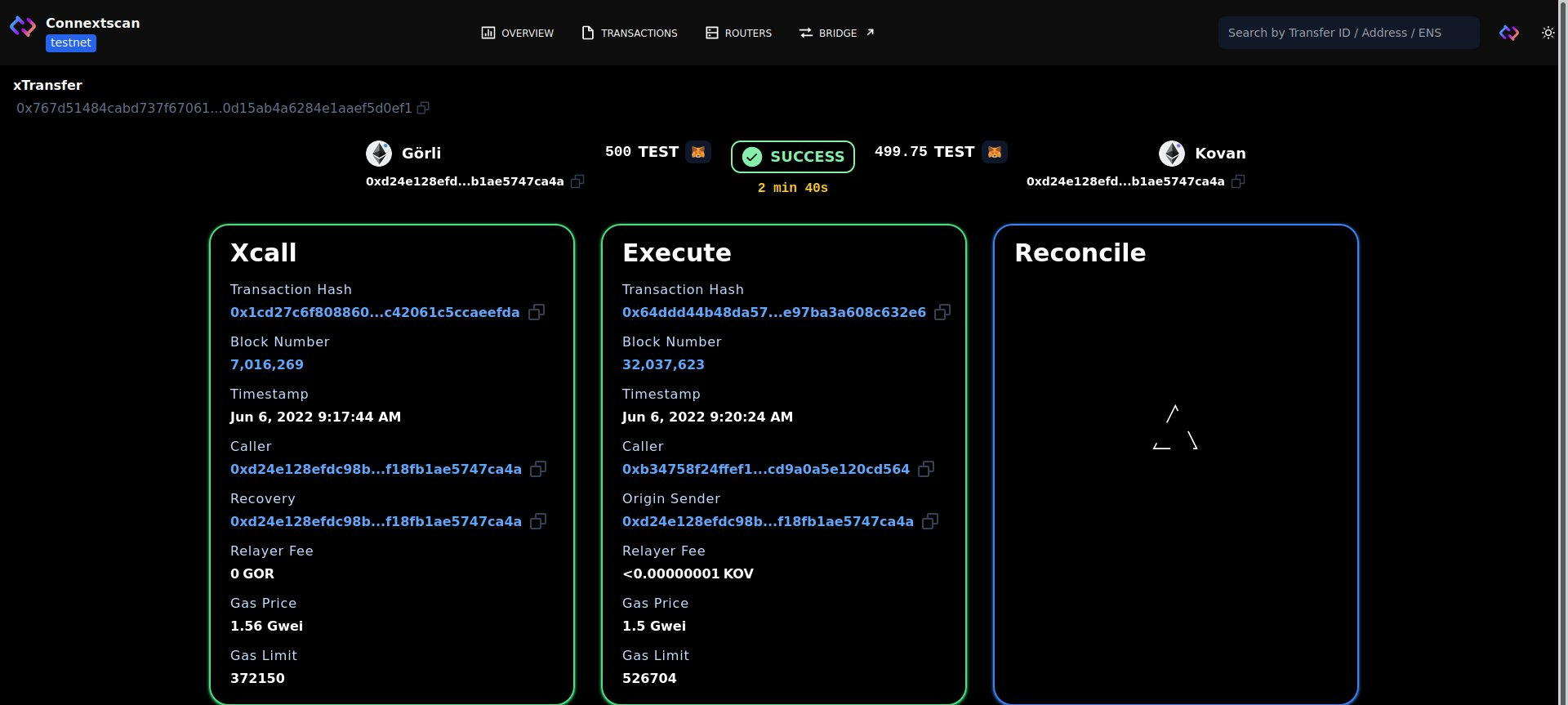Click the 2 min 40s duration text
Viewport: 1568px width, 705px height.
[793, 188]
